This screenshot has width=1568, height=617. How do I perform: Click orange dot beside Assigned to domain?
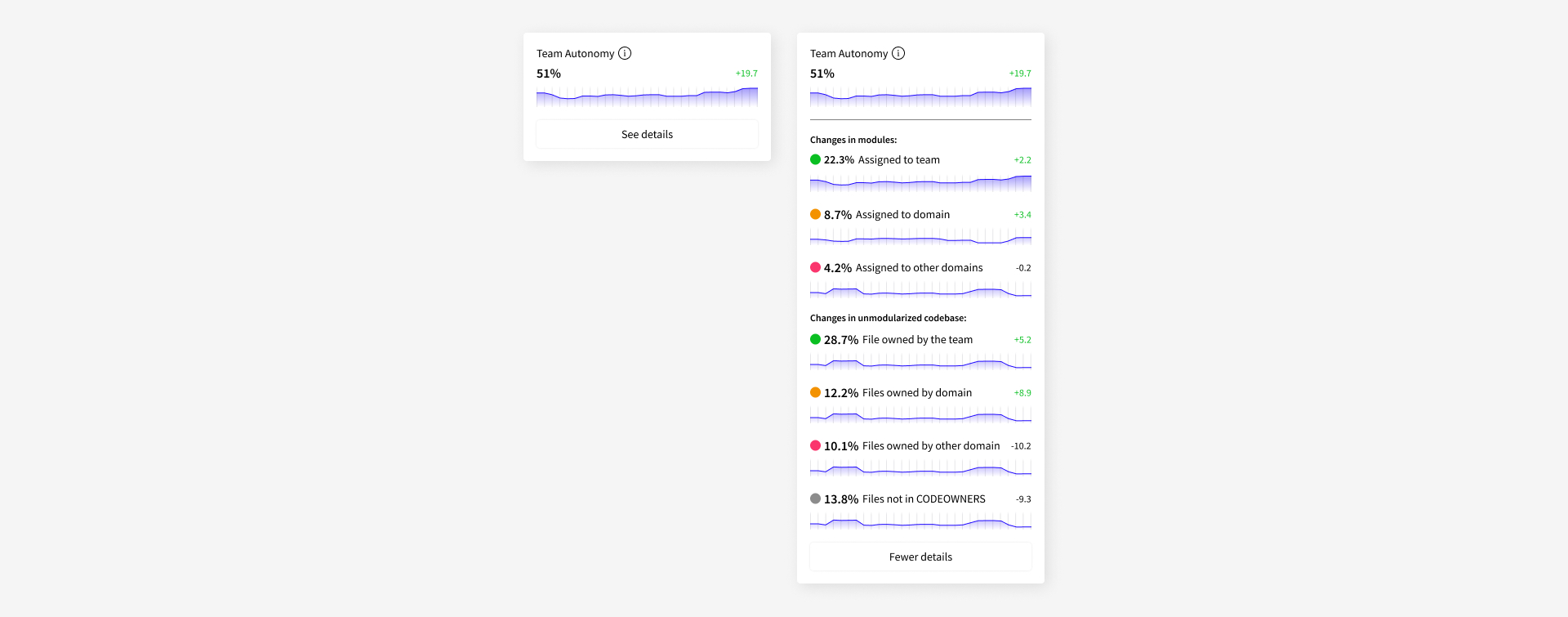coord(815,214)
